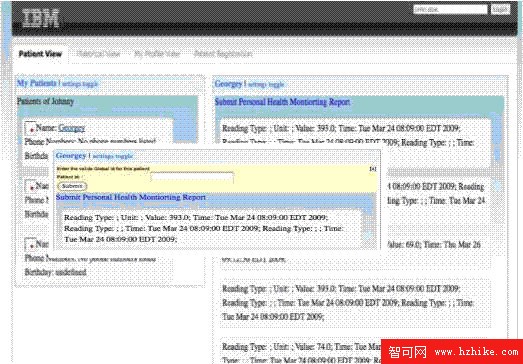
Task: Open Submit Personal Health Monitoring Report in popup
Action: point(131,197)
